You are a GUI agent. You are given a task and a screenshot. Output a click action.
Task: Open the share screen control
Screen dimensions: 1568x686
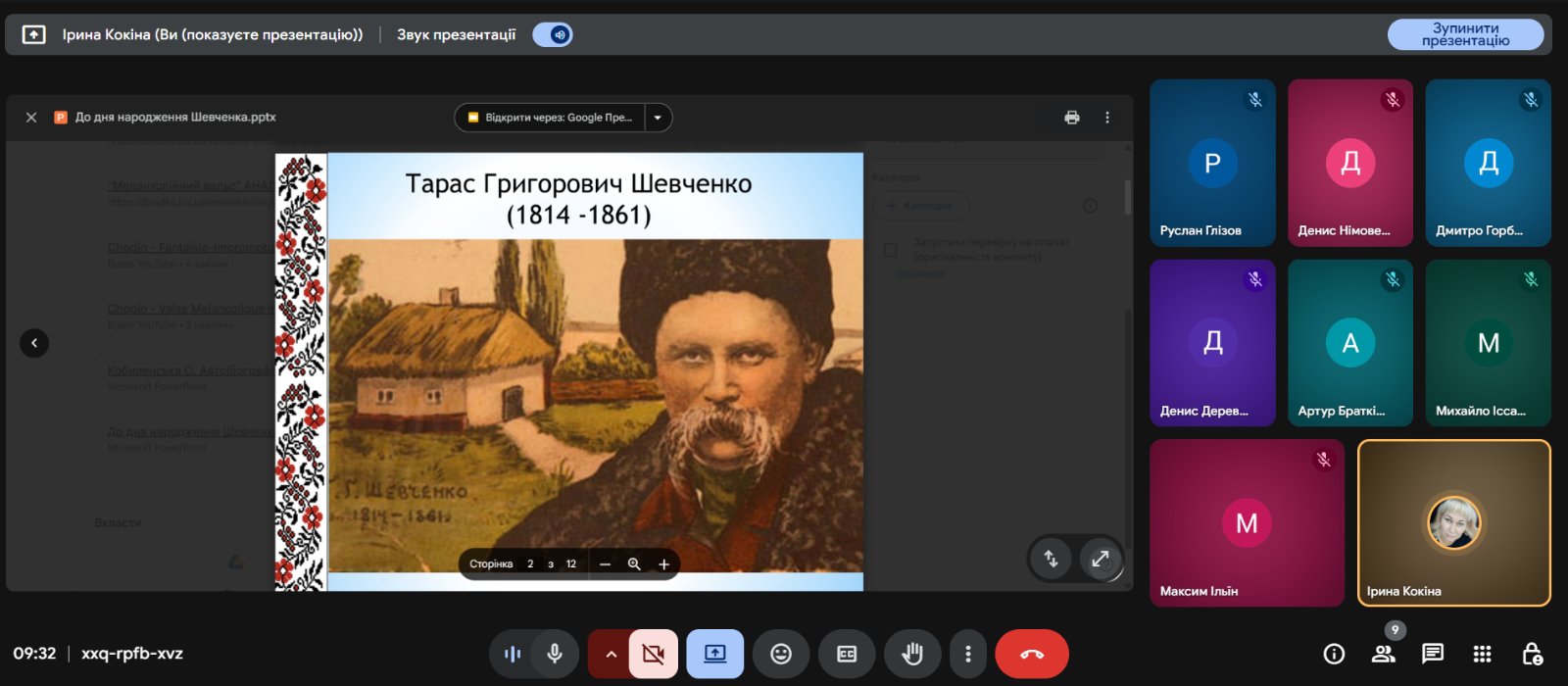[714, 654]
